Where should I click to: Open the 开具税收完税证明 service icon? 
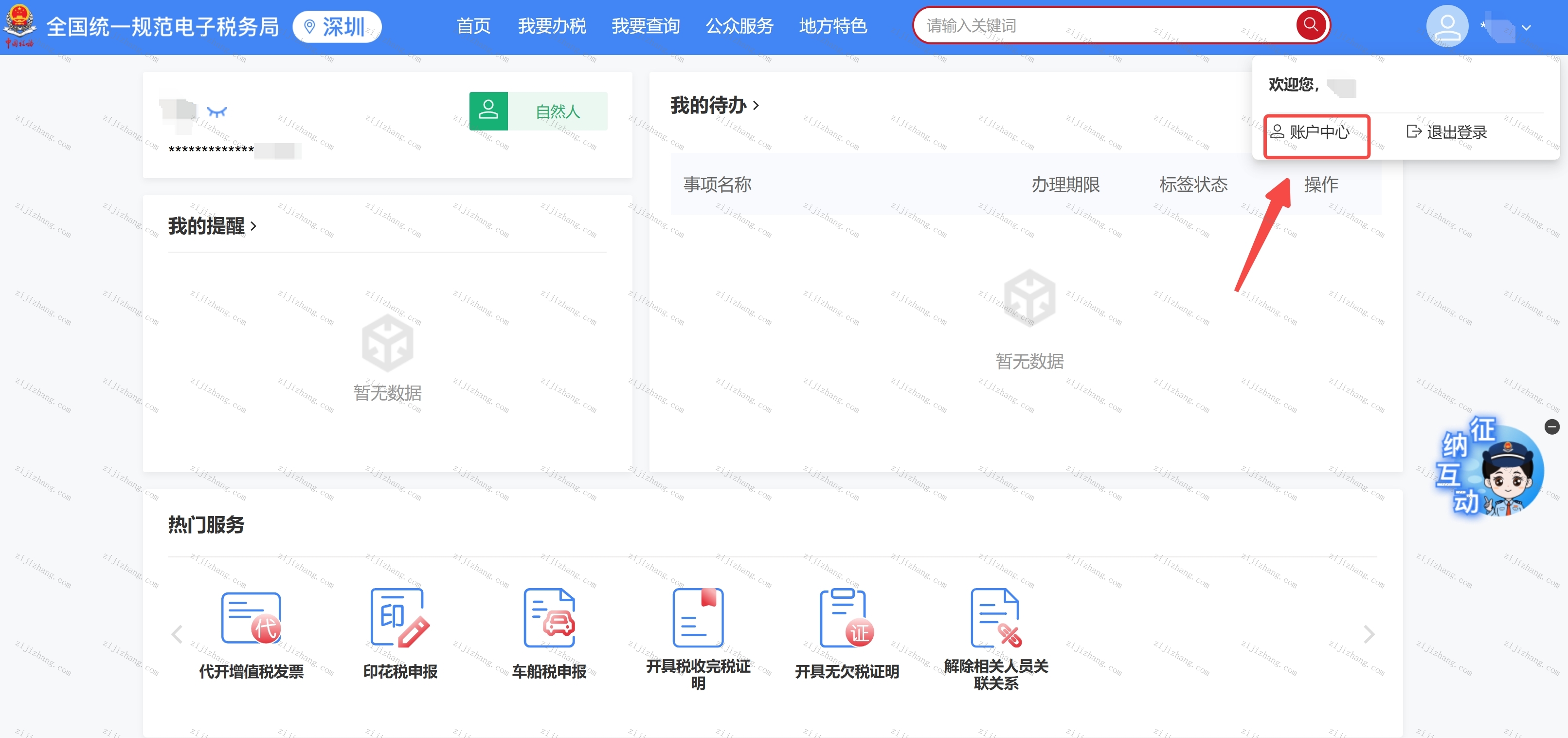coord(698,617)
